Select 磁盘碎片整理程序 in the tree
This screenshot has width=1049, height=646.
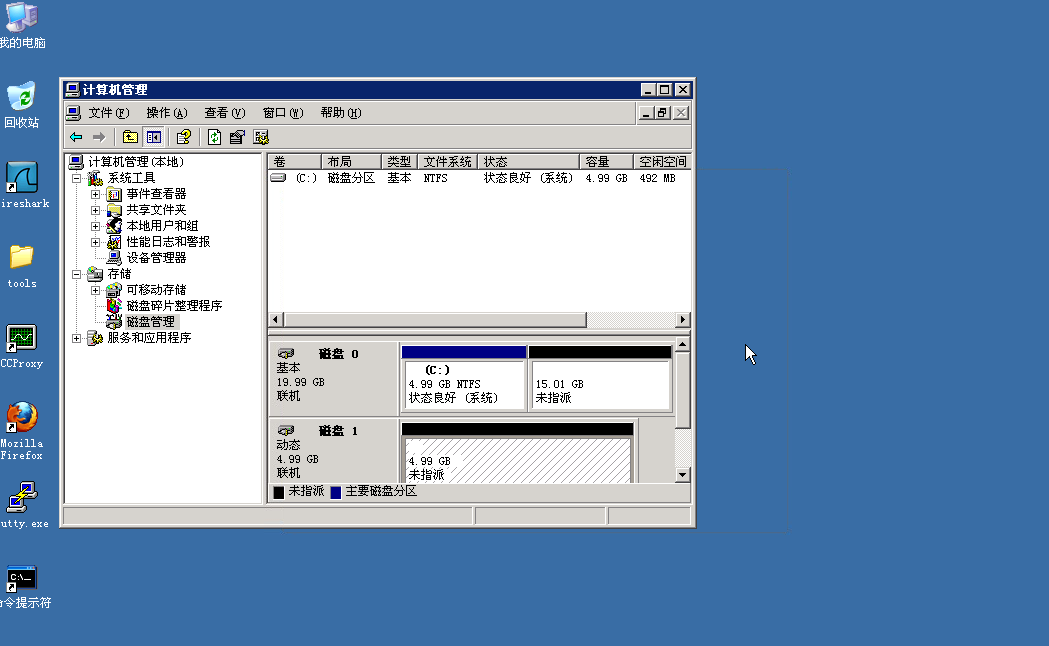click(x=174, y=306)
